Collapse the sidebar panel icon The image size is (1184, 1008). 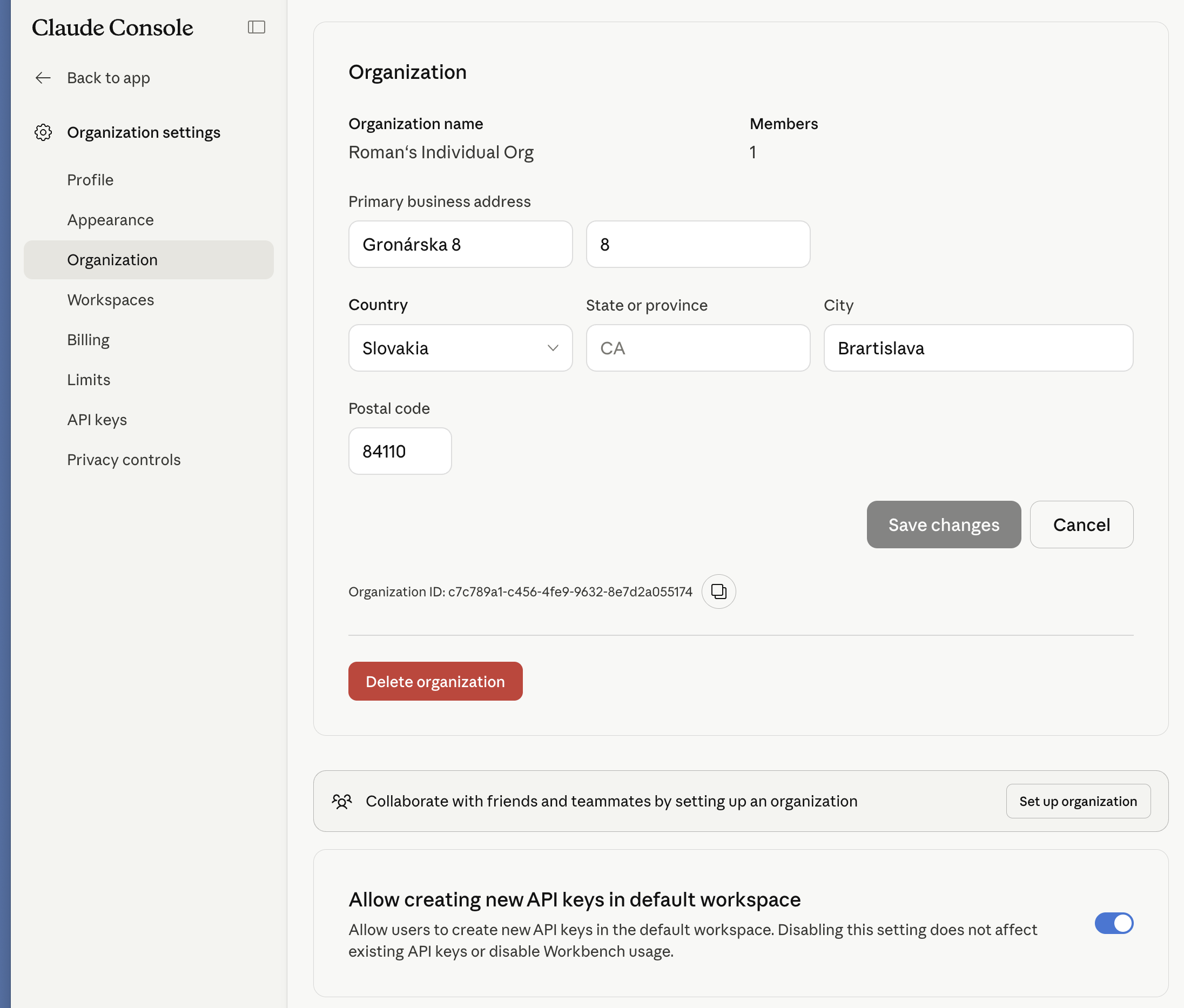point(257,27)
